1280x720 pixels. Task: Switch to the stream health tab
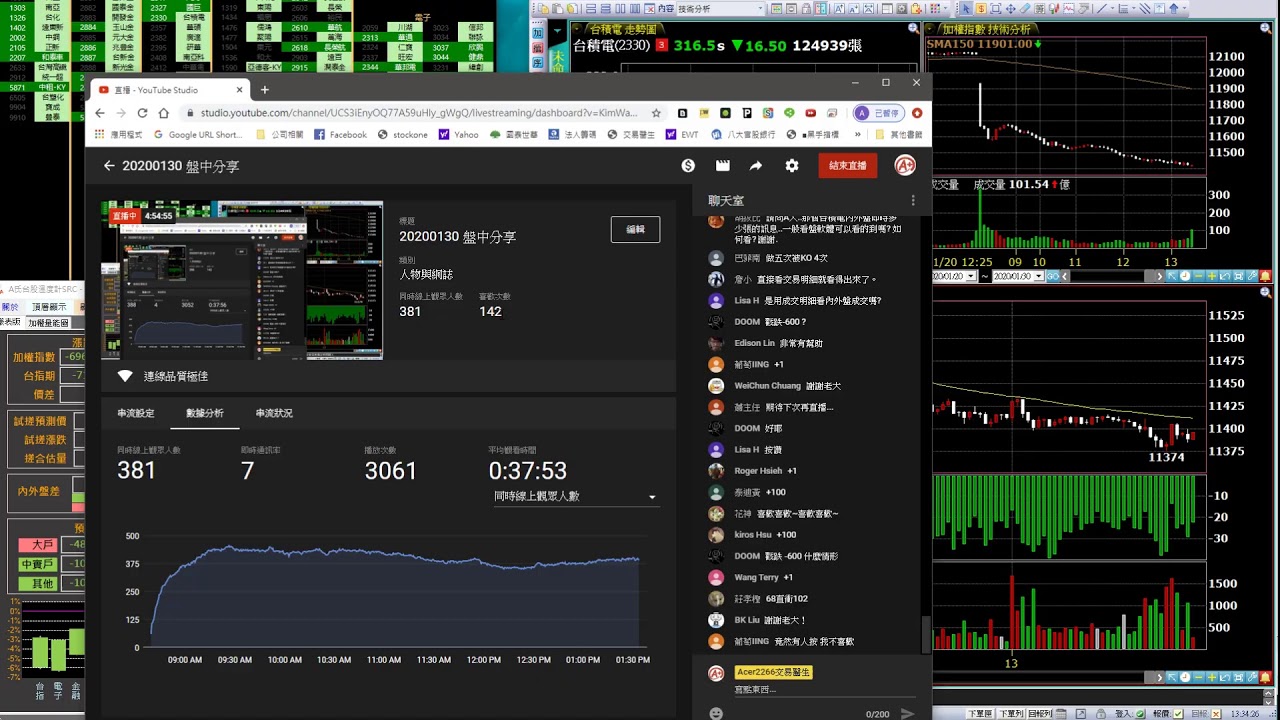[x=274, y=413]
